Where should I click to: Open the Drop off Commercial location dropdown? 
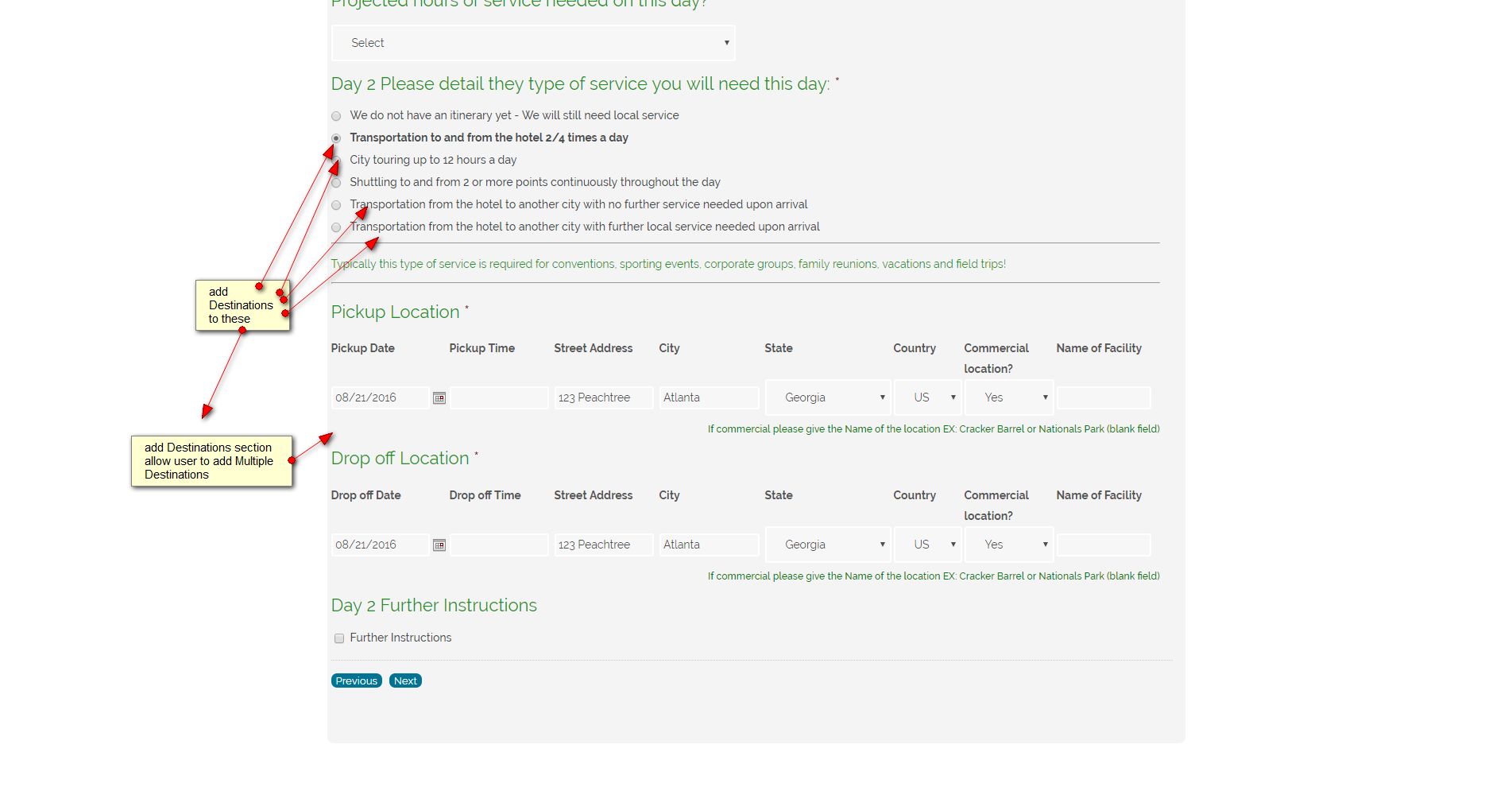[1008, 545]
